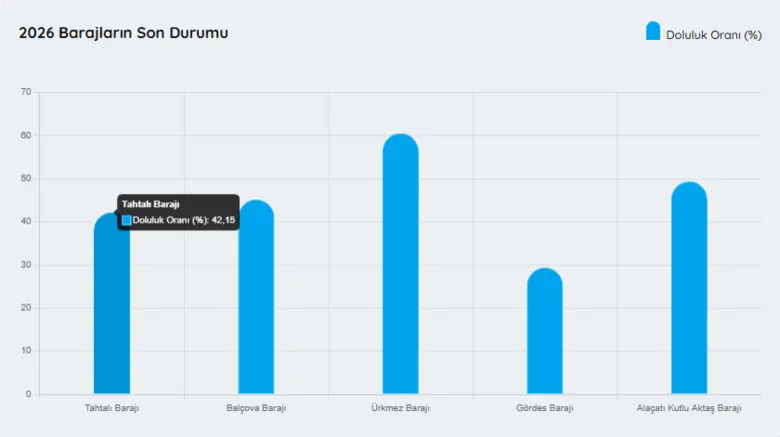Toggle the Doluluk Oranı (%) legend swatch

tap(653, 31)
